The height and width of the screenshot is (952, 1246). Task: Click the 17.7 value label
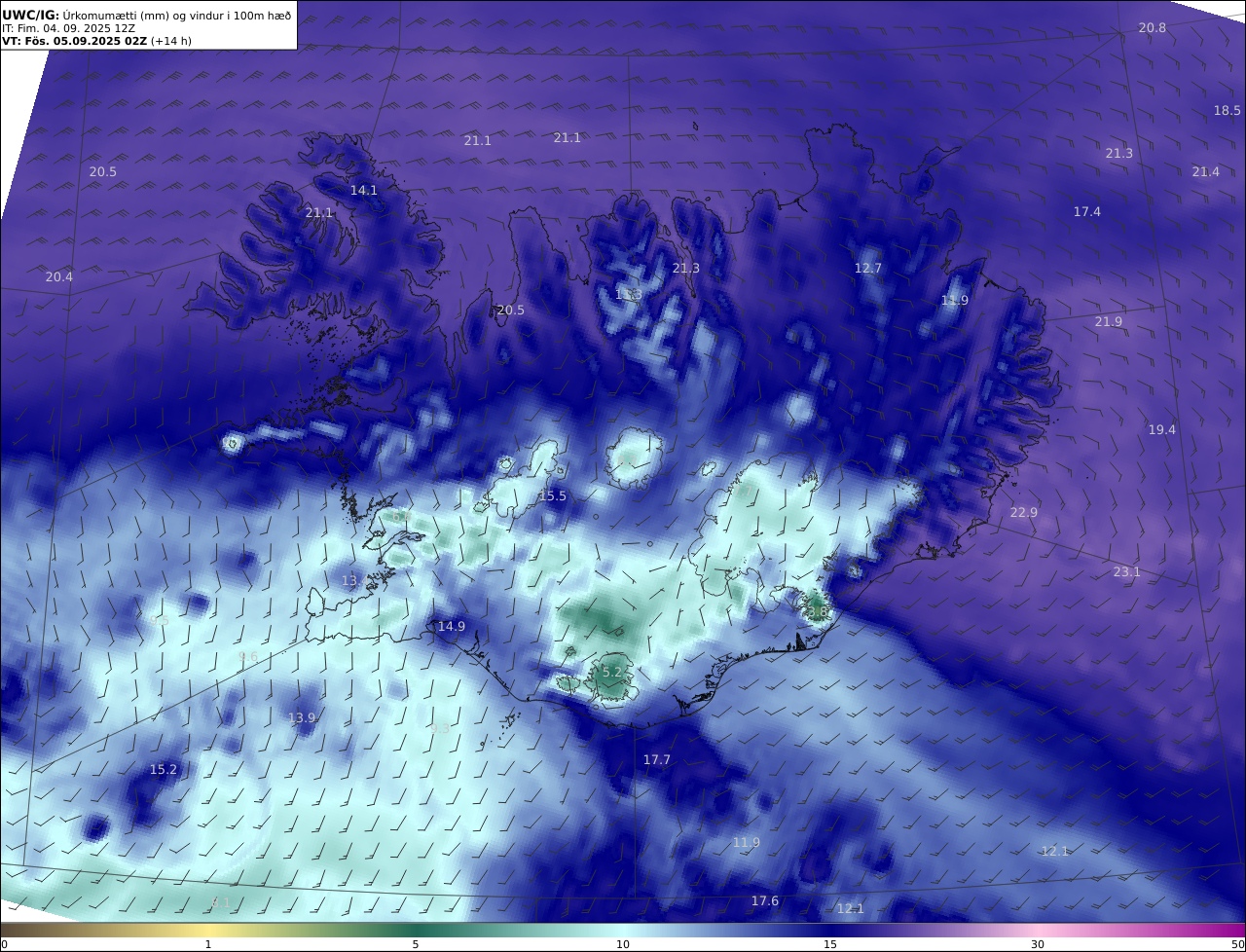(x=657, y=760)
